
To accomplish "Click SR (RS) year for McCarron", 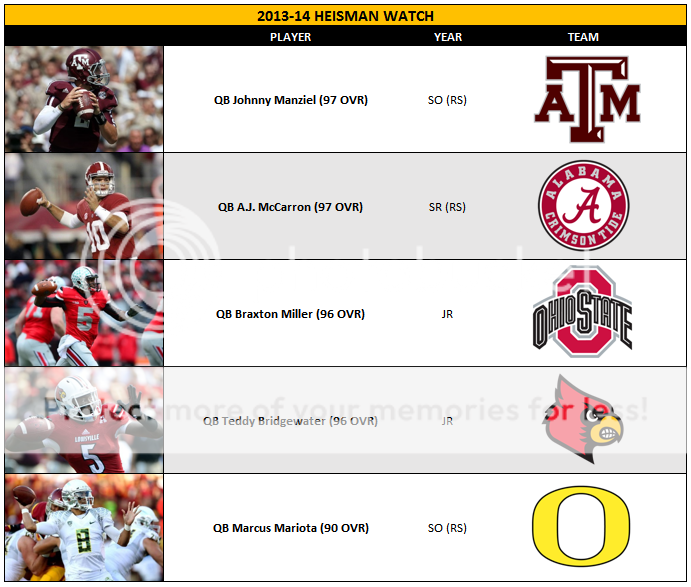I will [x=447, y=207].
